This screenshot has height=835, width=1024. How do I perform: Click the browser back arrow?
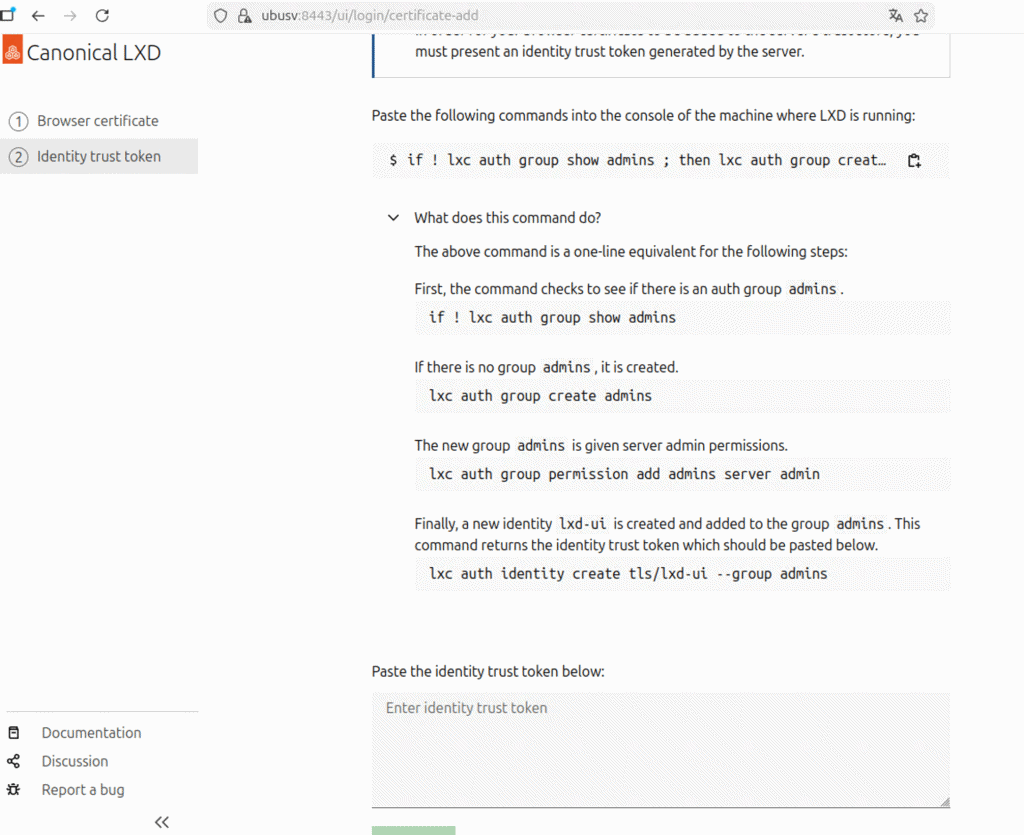point(38,16)
